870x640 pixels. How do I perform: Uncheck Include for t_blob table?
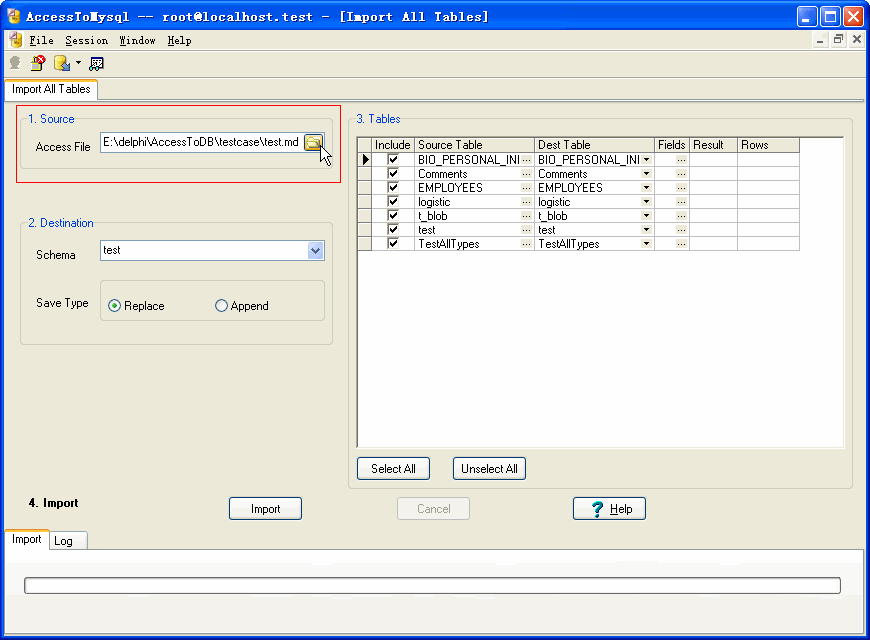click(x=393, y=216)
